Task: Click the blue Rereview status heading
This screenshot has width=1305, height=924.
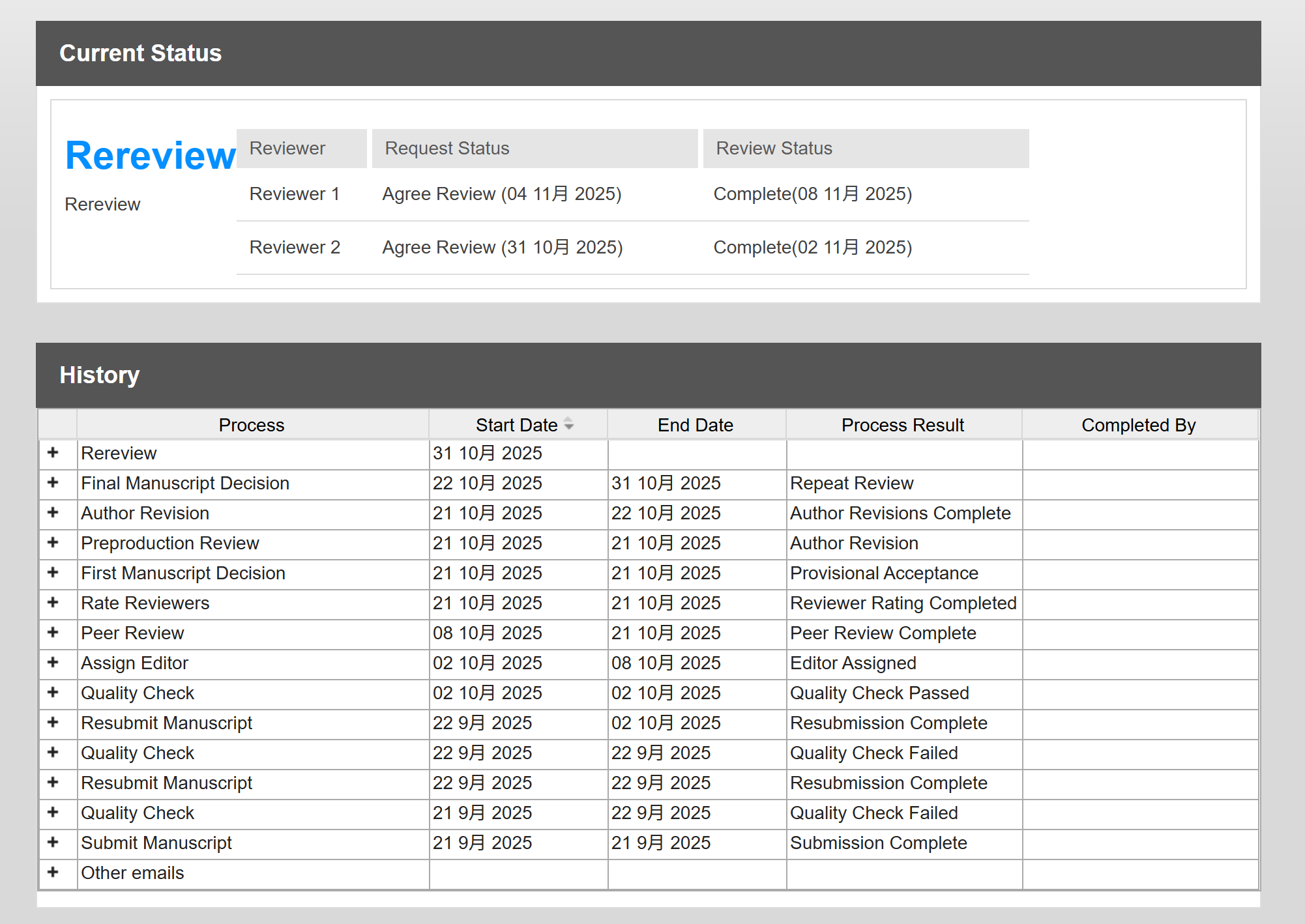Action: 150,156
